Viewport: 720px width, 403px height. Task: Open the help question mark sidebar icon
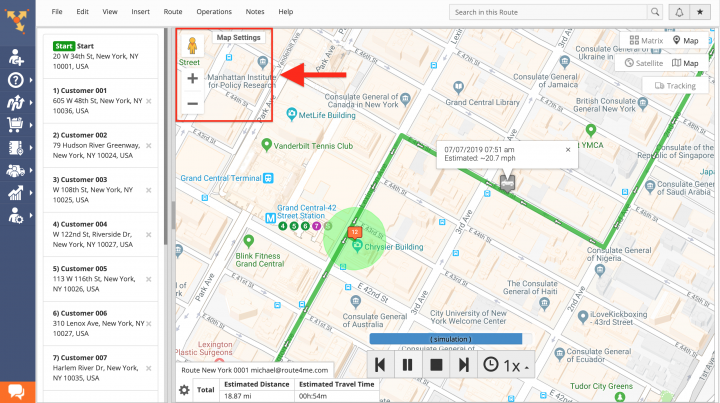[x=16, y=80]
